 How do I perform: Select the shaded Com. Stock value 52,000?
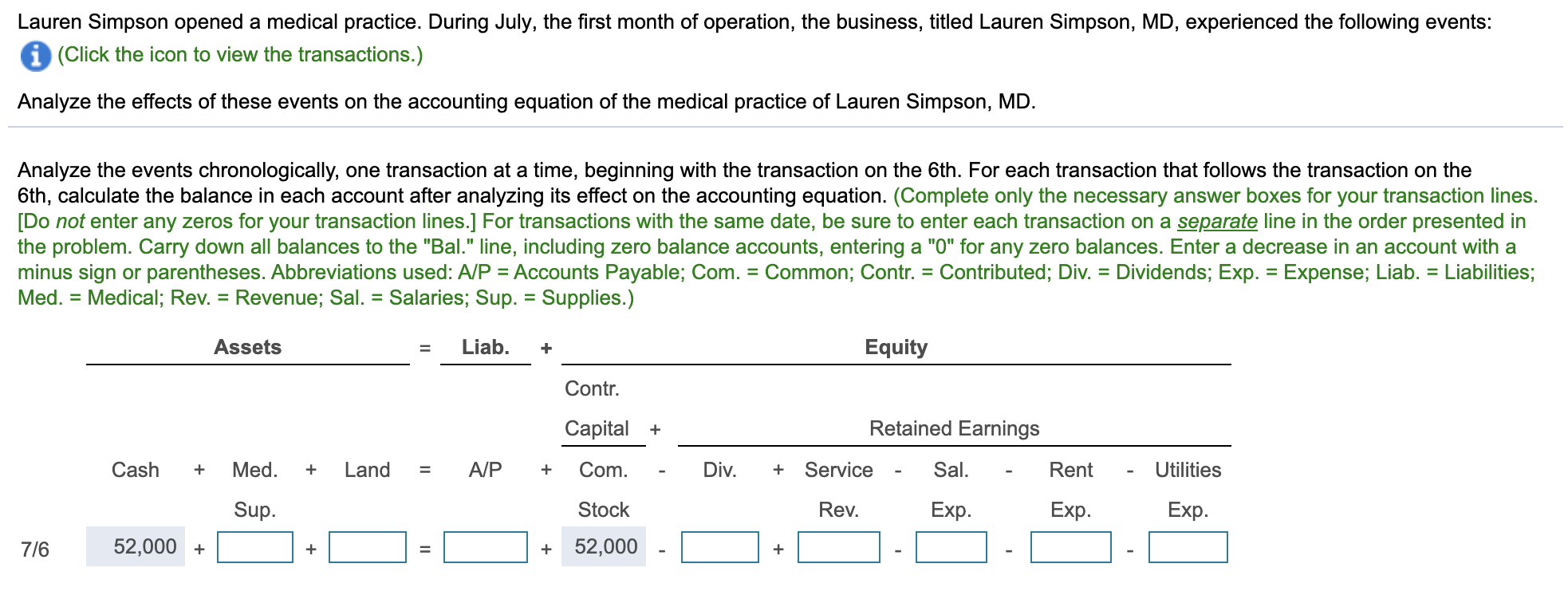[x=605, y=546]
